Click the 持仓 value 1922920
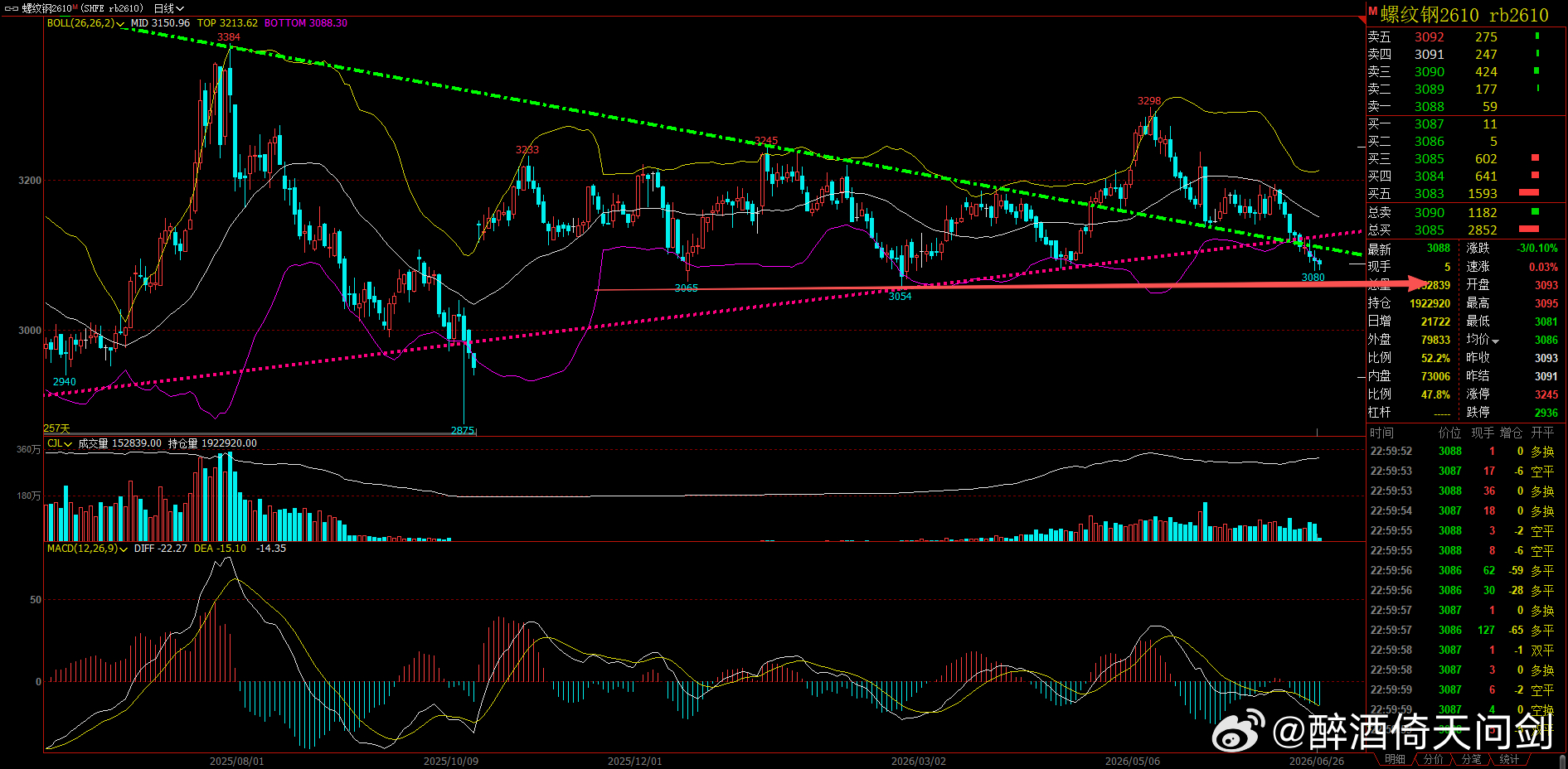This screenshot has height=769, width=1568. 1430,303
